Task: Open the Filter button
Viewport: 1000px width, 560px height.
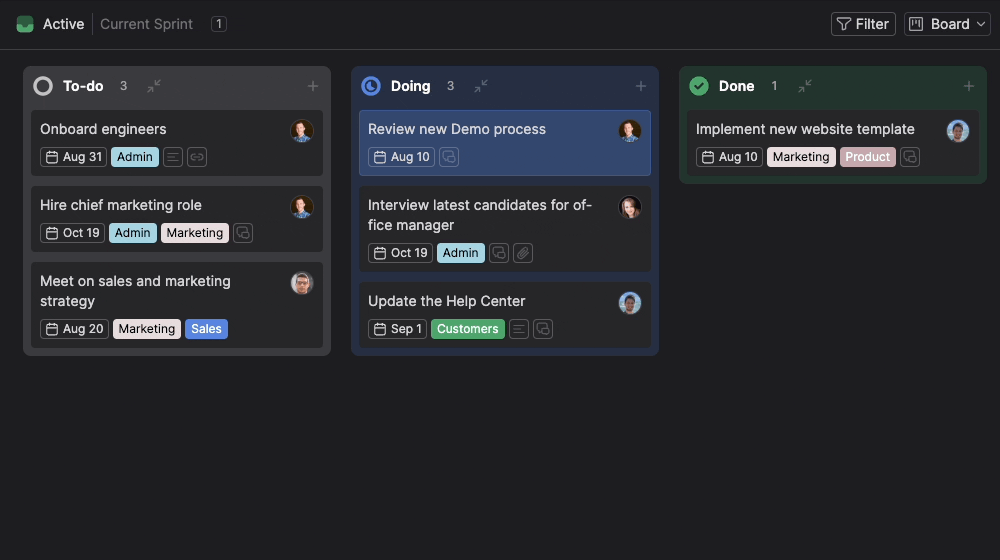Action: (x=863, y=24)
